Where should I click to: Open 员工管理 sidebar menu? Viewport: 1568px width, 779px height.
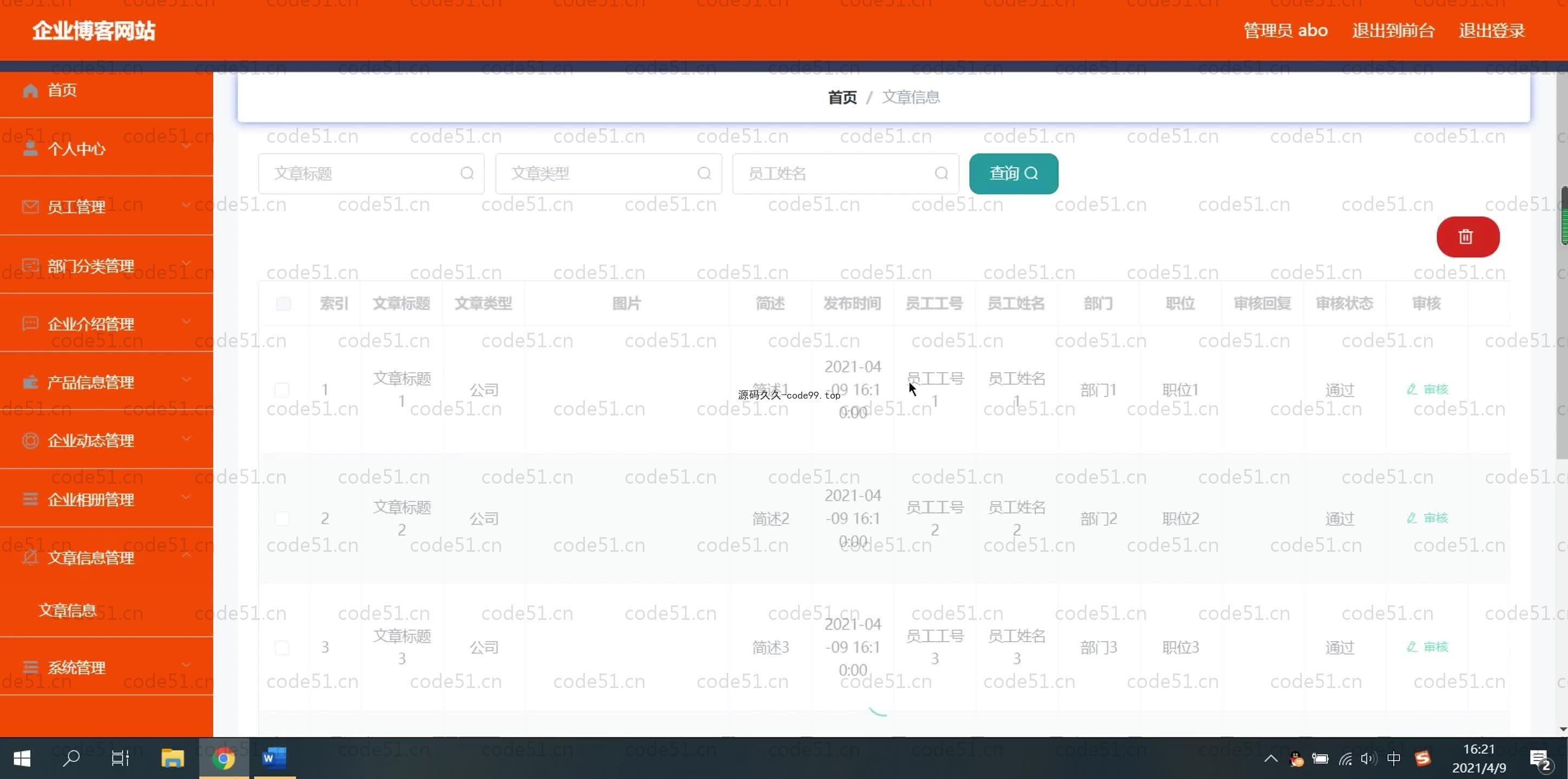click(x=107, y=207)
